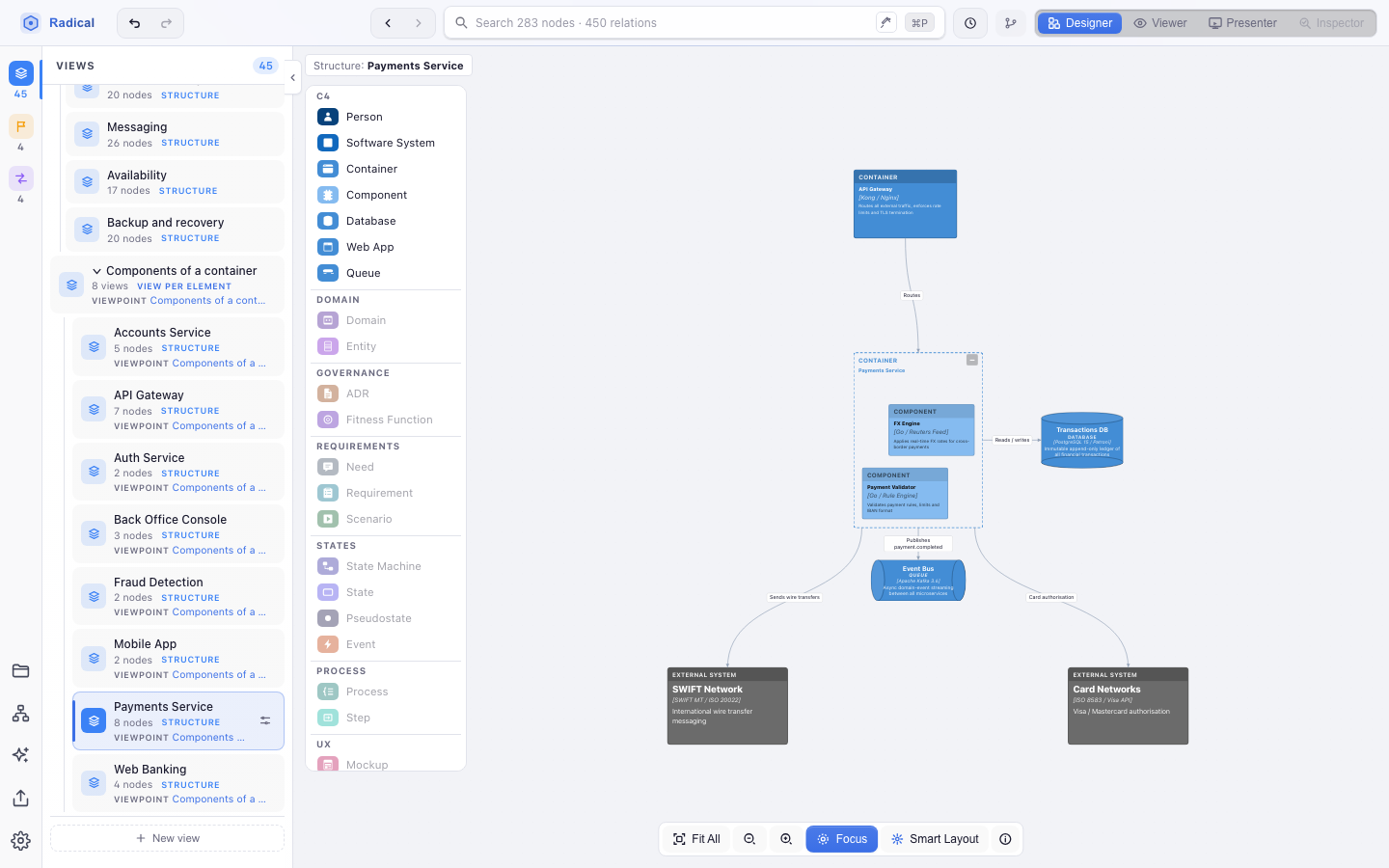Open the AI sparkle sidebar icon

[x=21, y=755]
